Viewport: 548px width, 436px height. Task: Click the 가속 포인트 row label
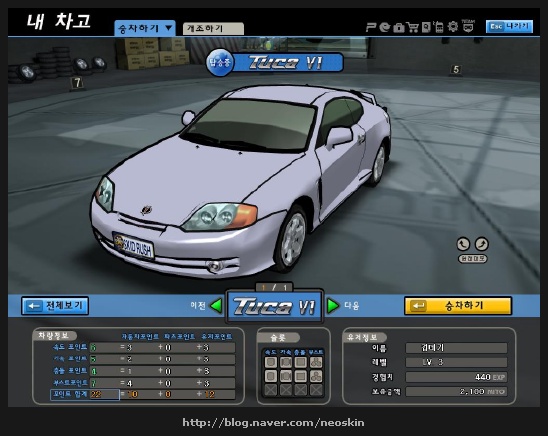coord(70,359)
